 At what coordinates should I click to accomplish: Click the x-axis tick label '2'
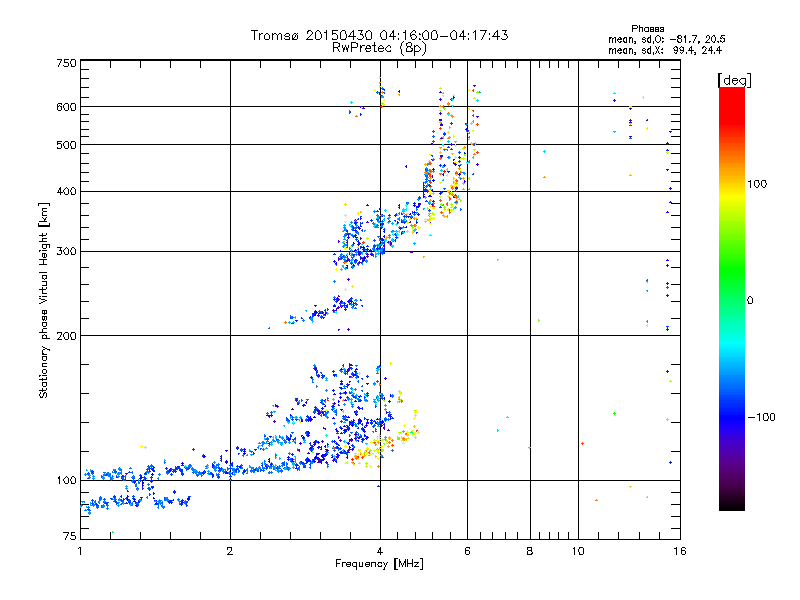230,551
